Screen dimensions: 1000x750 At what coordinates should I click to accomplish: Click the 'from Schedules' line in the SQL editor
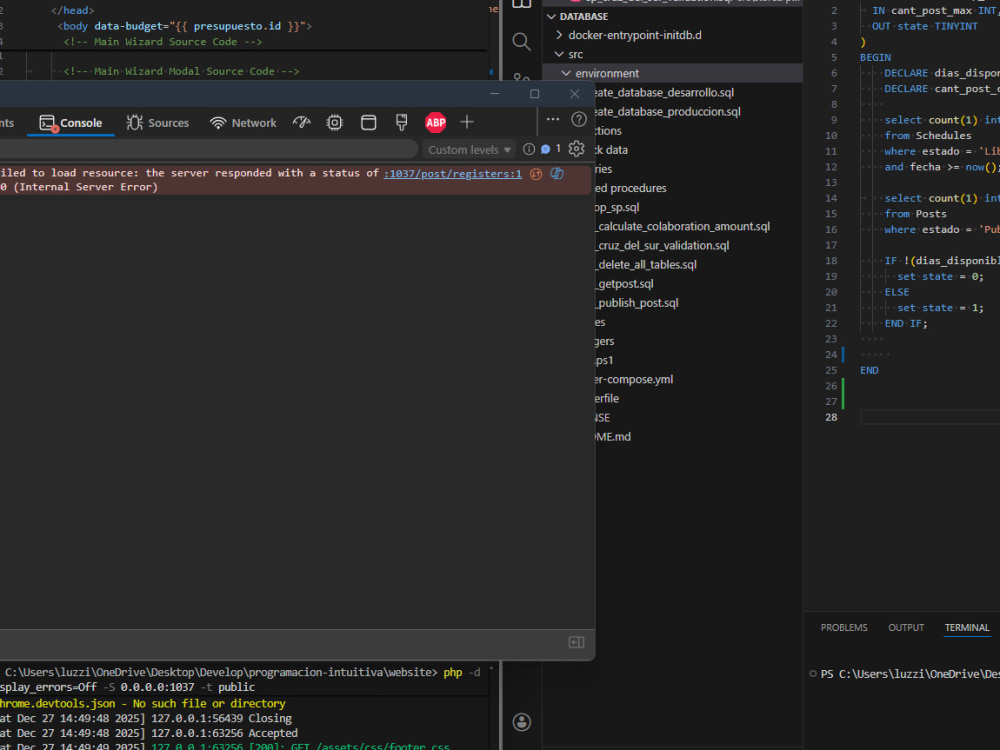[x=928, y=135]
